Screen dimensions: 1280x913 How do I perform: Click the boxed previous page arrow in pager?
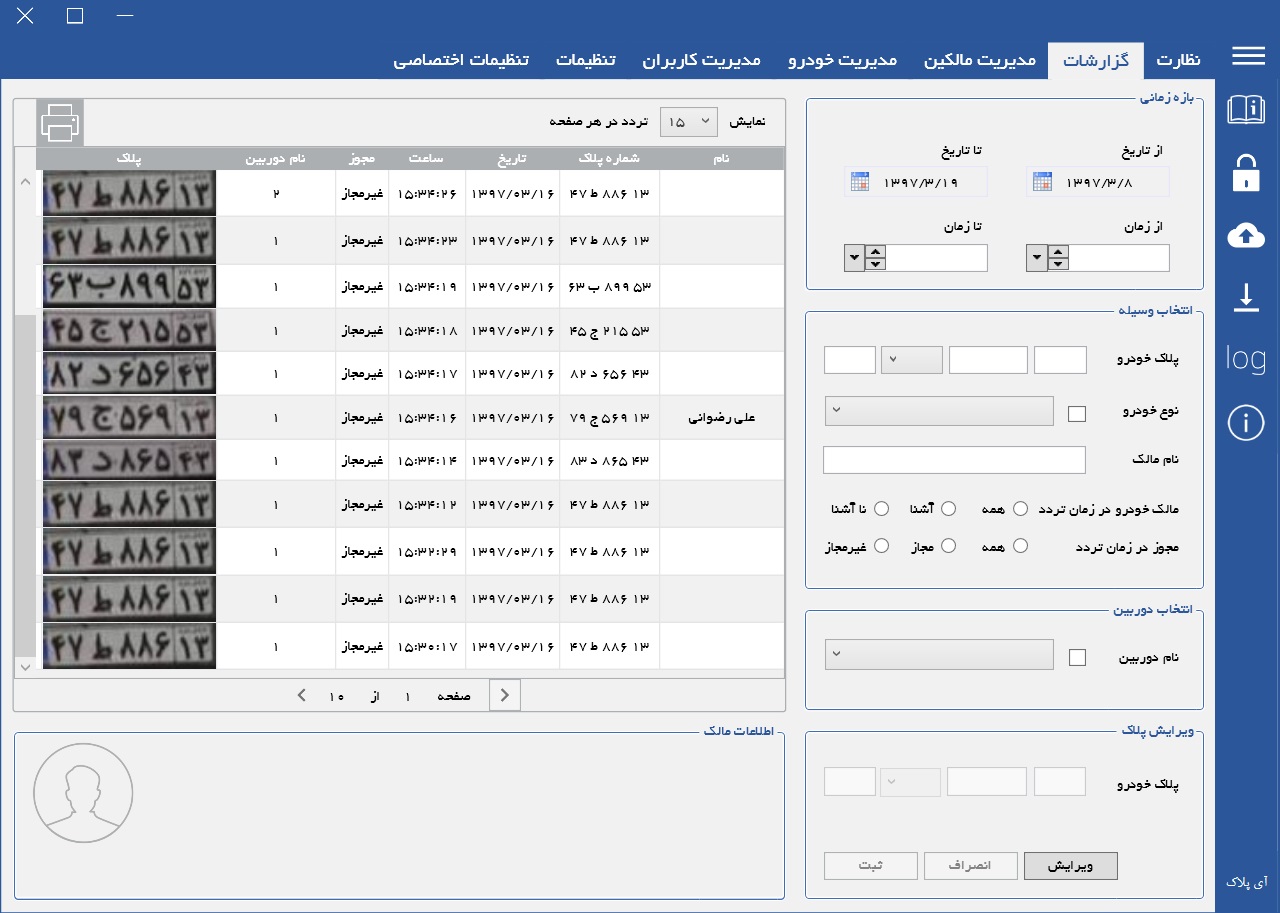(505, 695)
